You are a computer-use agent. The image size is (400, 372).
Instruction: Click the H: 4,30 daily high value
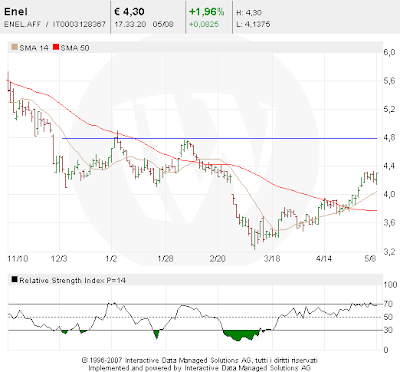tap(249, 13)
